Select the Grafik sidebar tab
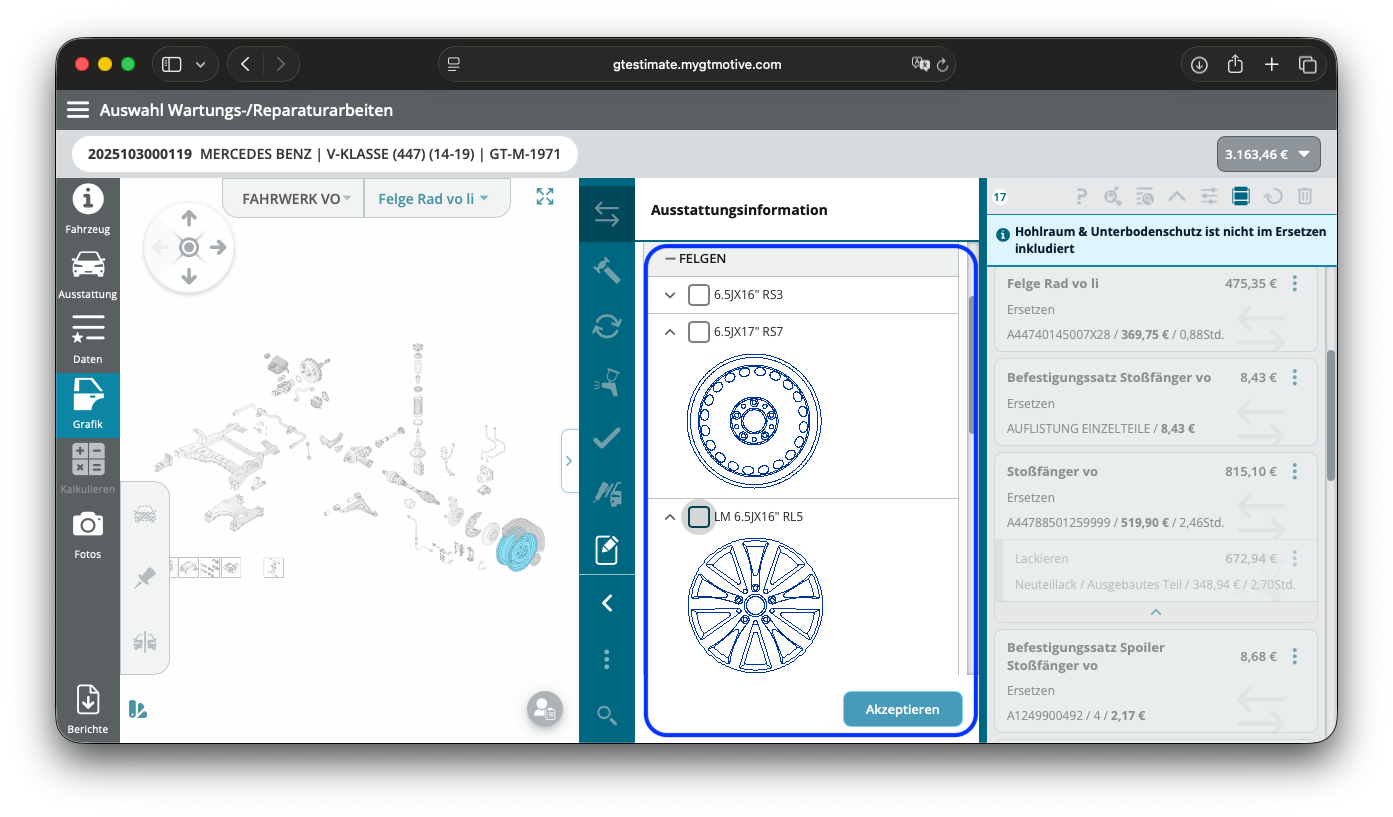The height and width of the screenshot is (817, 1393). (88, 405)
